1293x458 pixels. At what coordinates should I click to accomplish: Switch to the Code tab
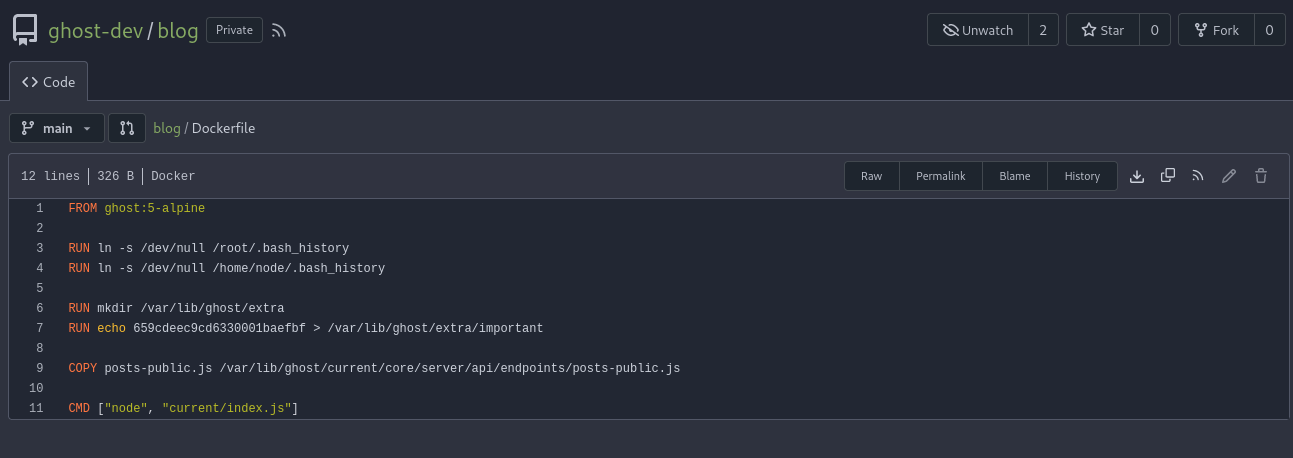click(x=49, y=82)
